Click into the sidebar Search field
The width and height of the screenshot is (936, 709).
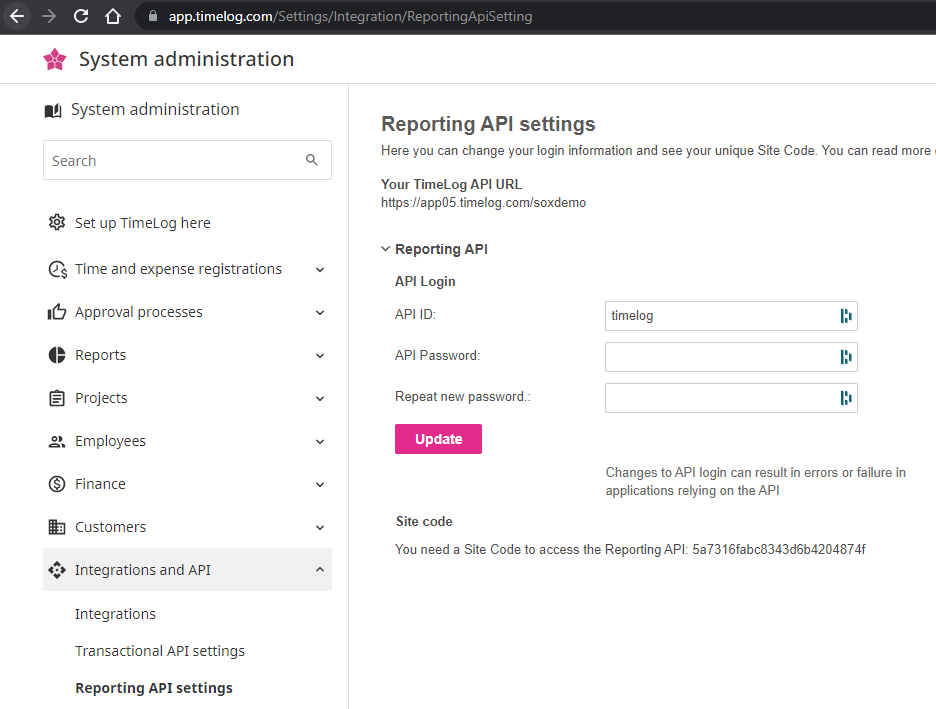[x=170, y=160]
